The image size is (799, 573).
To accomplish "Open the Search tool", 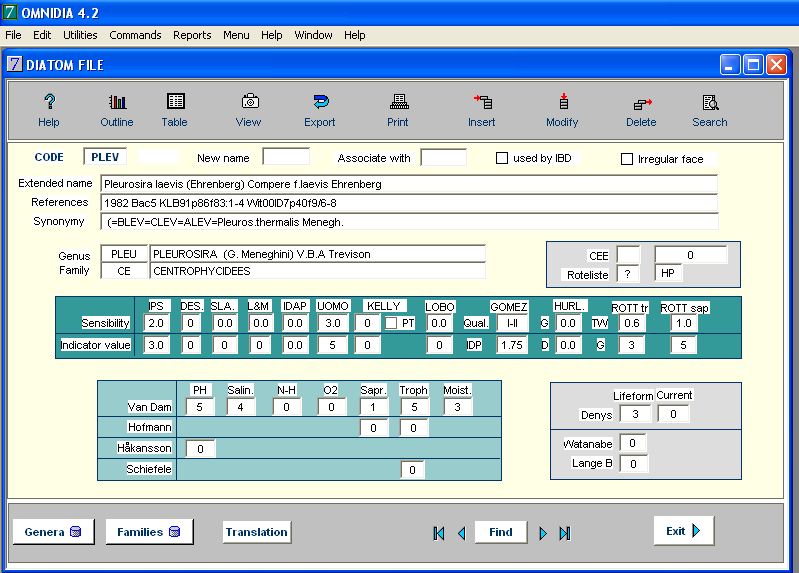I will [x=710, y=111].
